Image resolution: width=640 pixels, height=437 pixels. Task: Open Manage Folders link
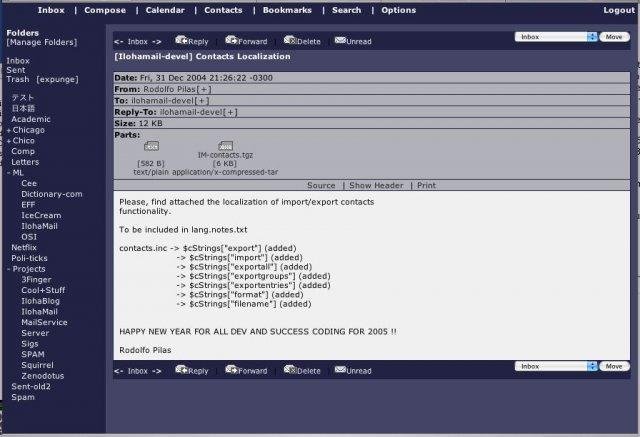pos(42,42)
